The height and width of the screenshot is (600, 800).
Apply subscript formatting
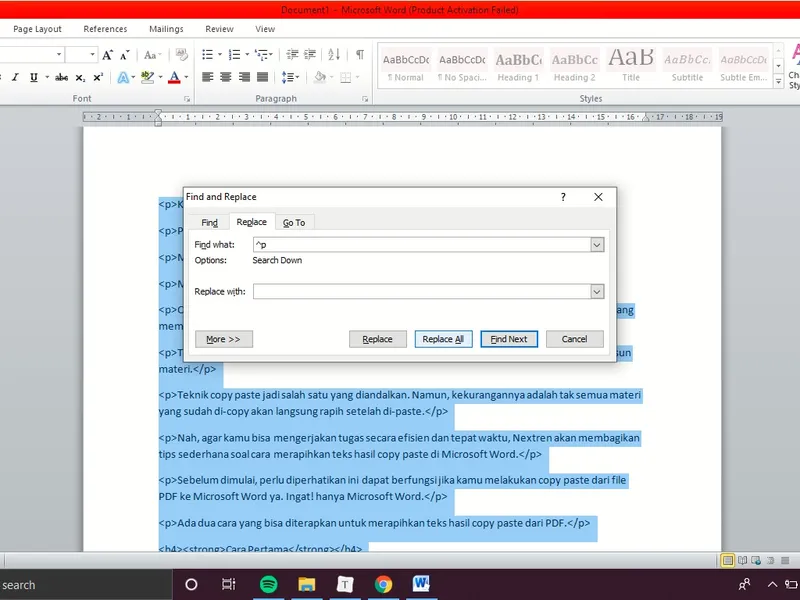click(x=79, y=78)
